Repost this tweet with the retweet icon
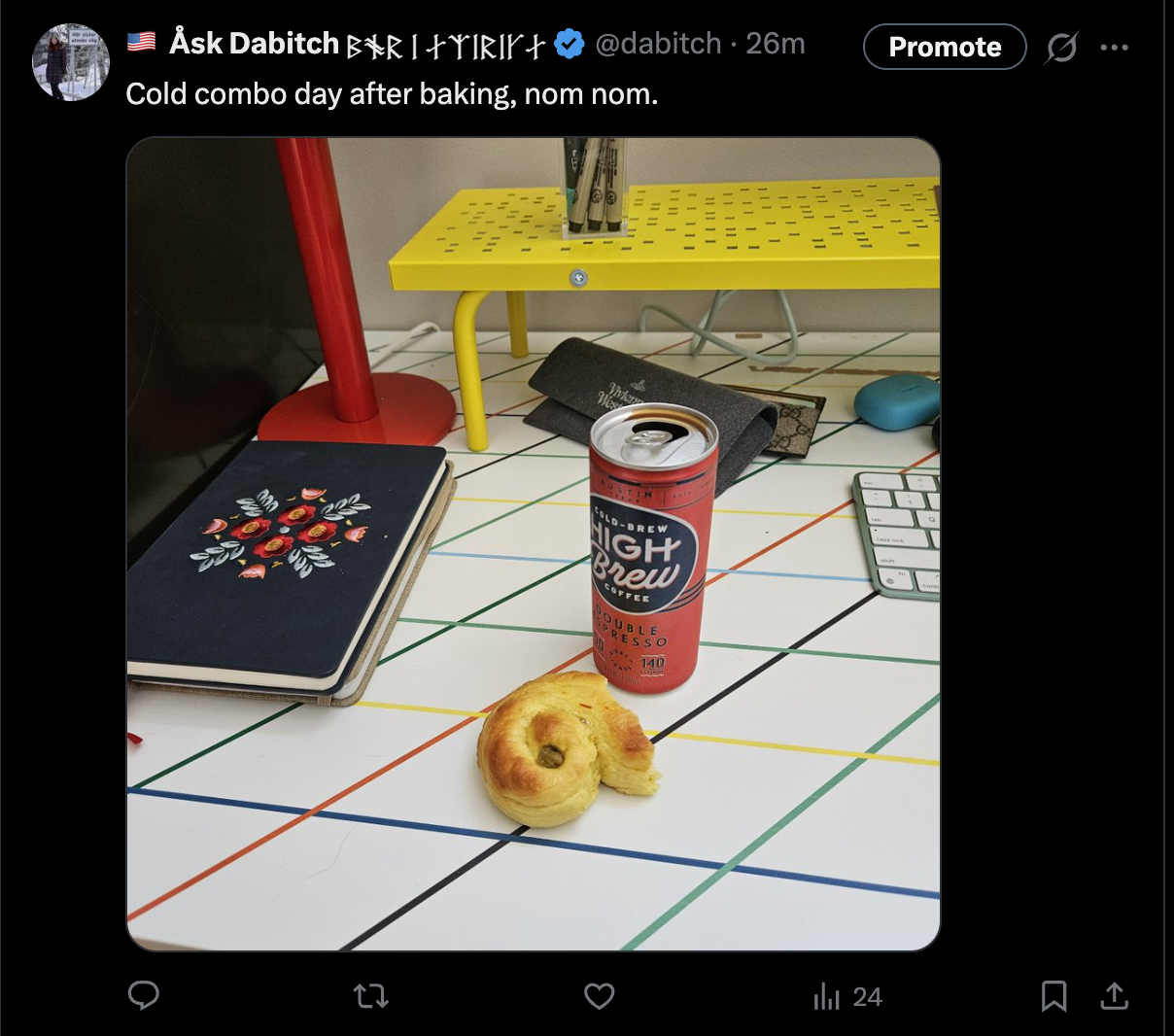Image resolution: width=1174 pixels, height=1036 pixels. point(370,995)
